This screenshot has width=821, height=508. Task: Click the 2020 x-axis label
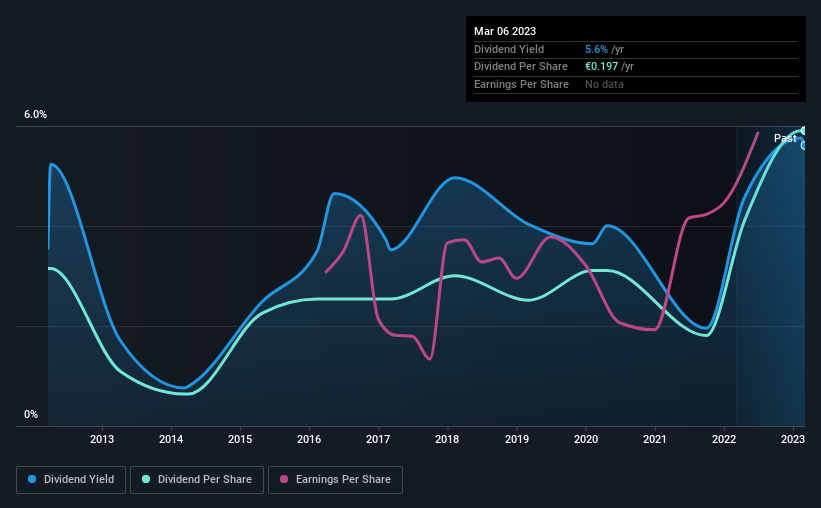coord(585,439)
